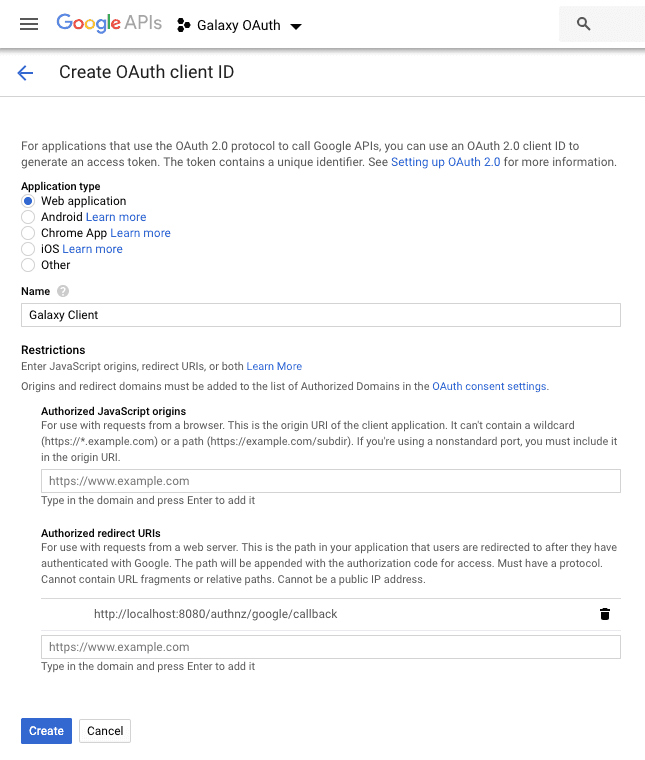Go back using the left arrow
The height and width of the screenshot is (760, 645).
[x=25, y=73]
